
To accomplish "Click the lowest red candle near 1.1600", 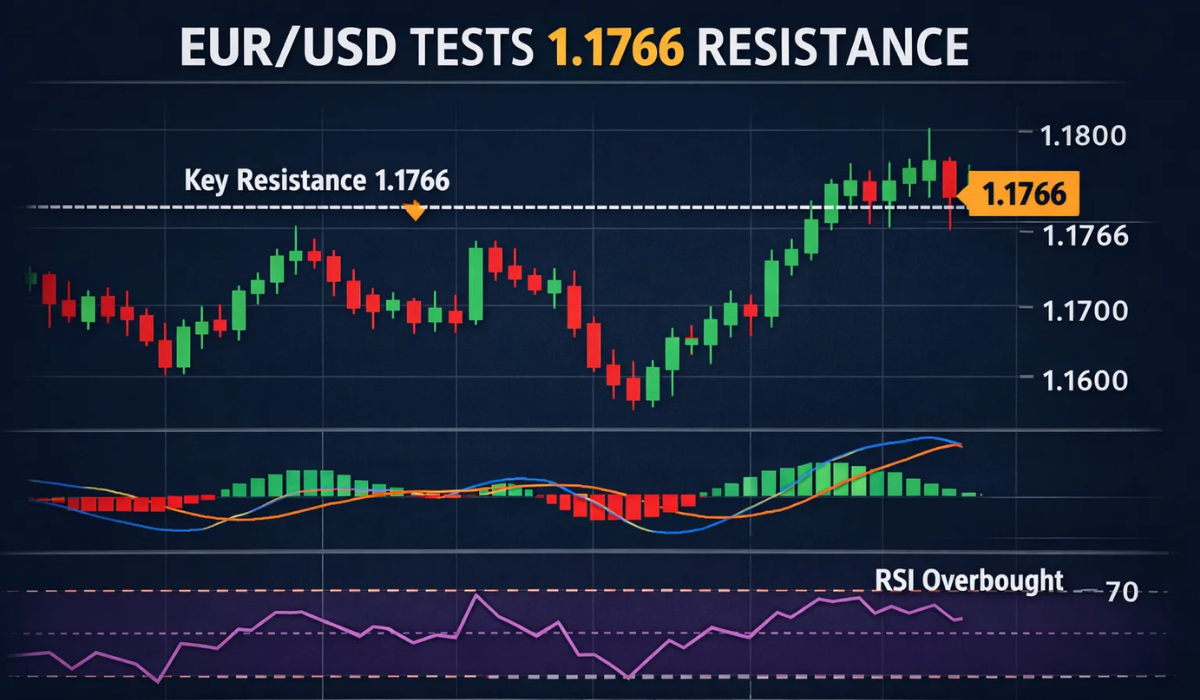I will (x=632, y=388).
